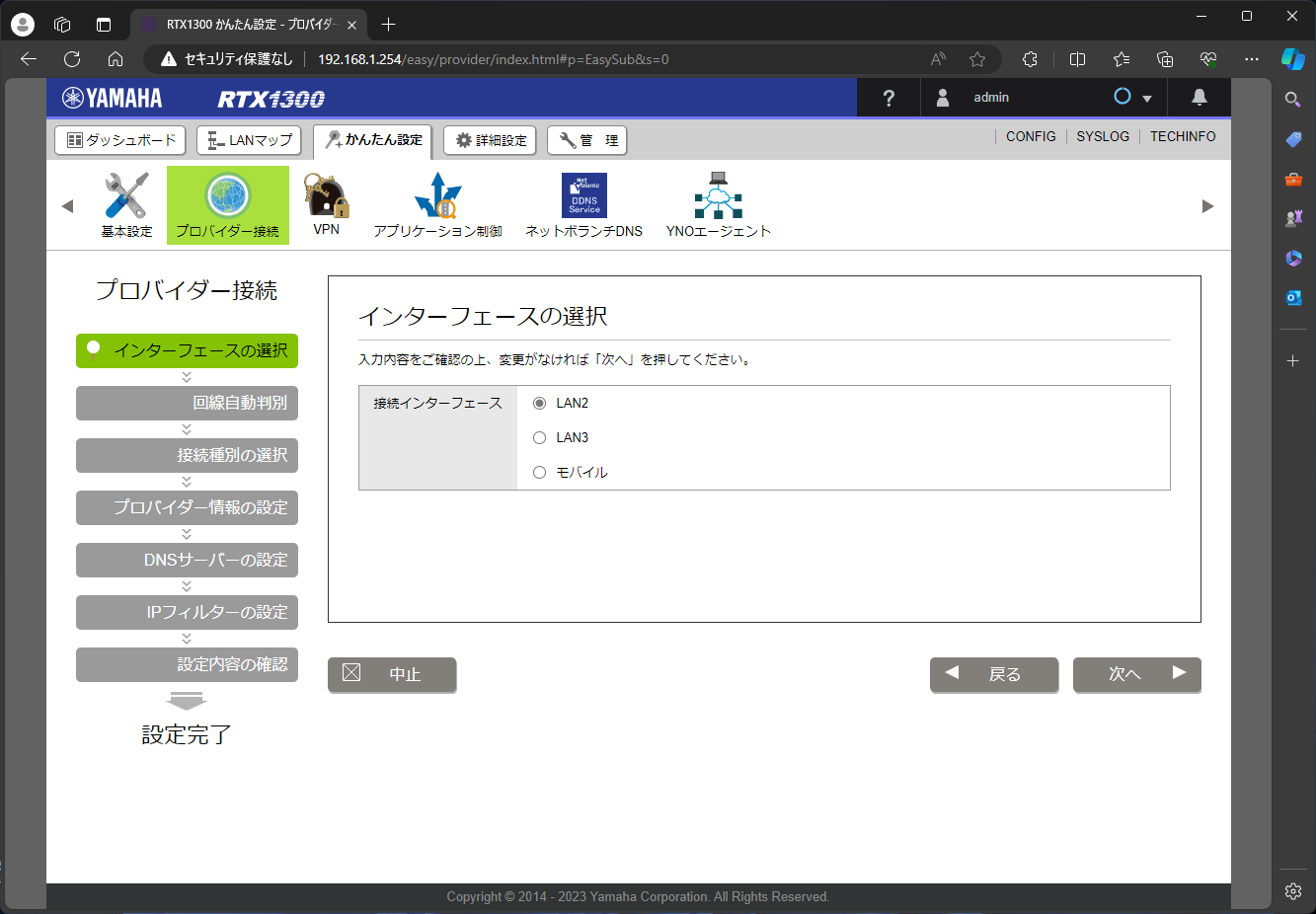Click the 設定完了 label

pyautogui.click(x=187, y=734)
